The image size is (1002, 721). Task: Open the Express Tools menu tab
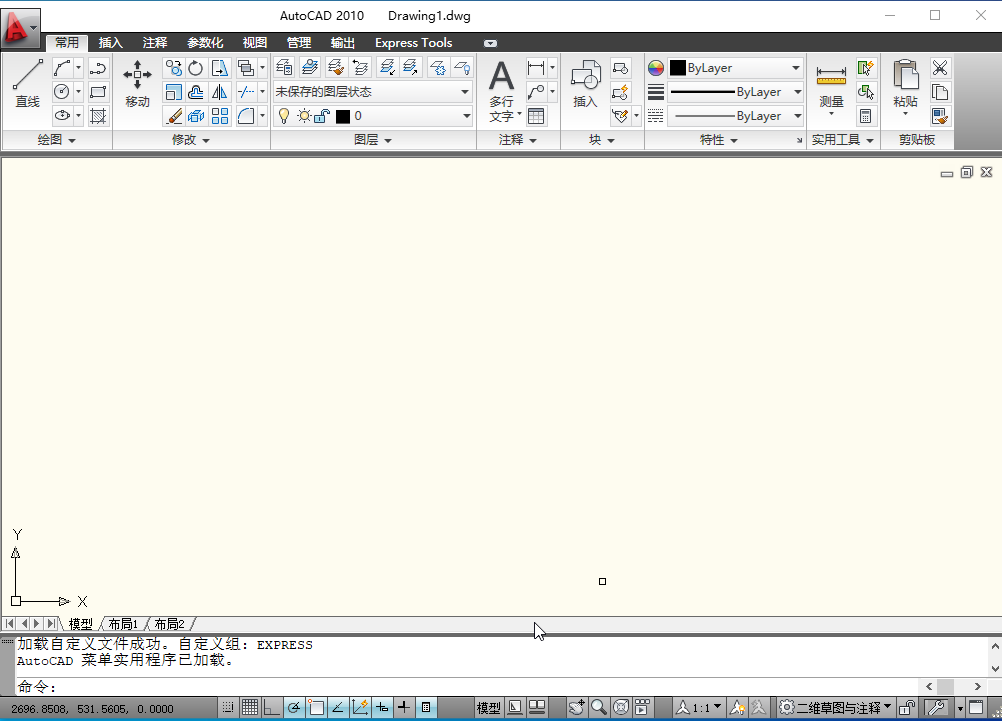coord(413,42)
